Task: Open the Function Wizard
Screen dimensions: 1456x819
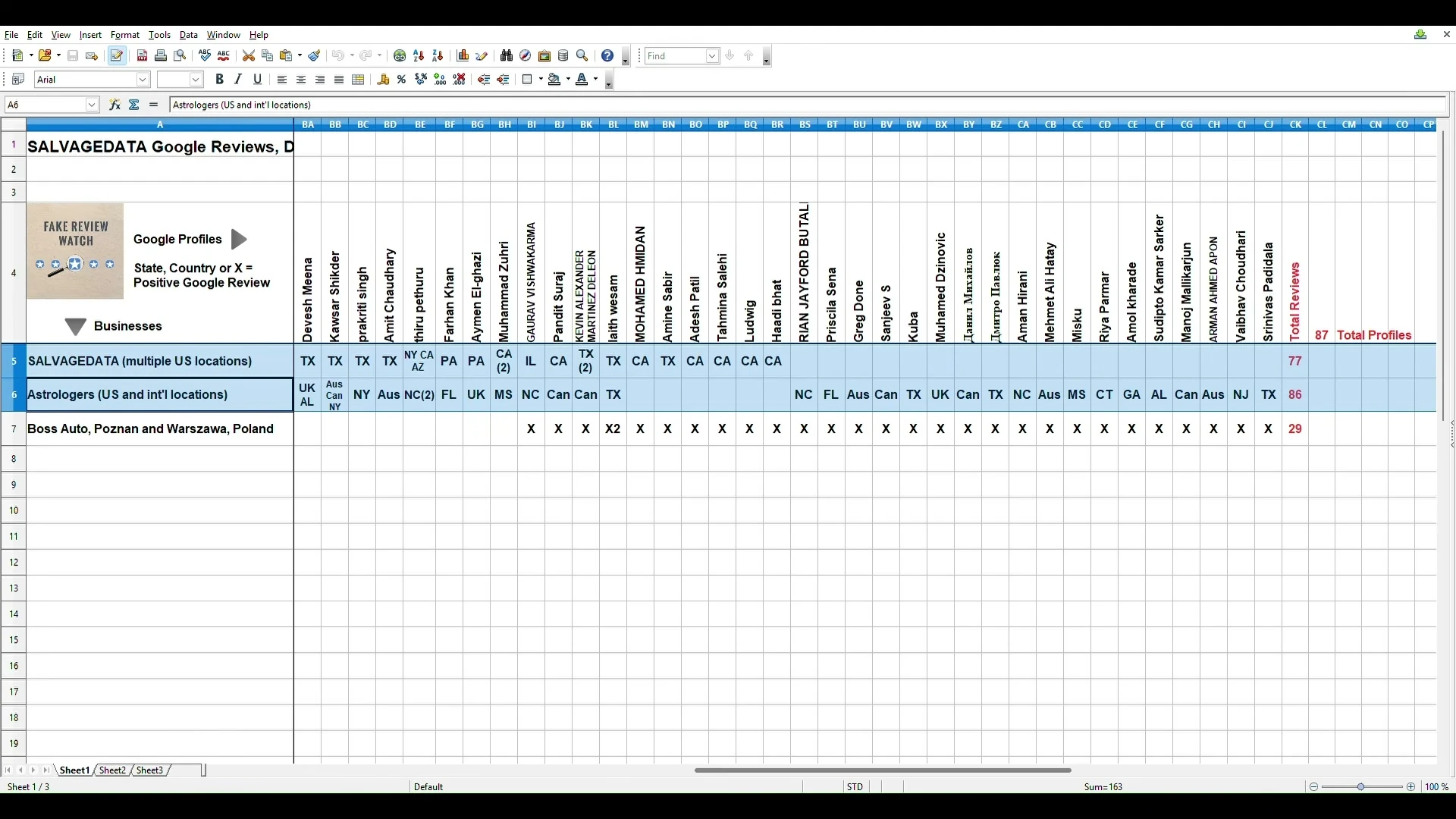Action: [115, 105]
